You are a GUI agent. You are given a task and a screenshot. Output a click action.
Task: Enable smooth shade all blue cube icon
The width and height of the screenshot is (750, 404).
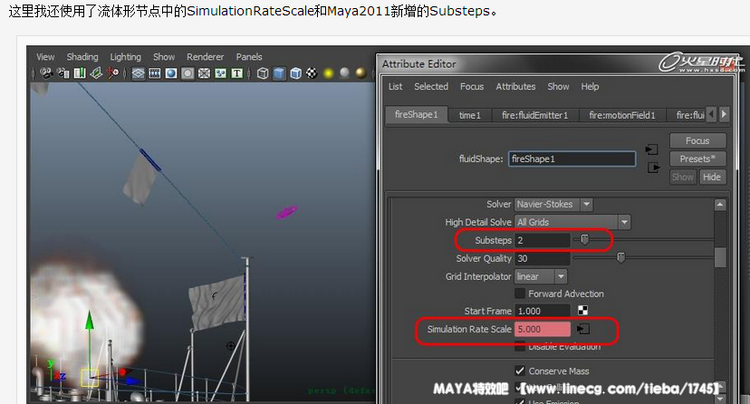pos(279,73)
